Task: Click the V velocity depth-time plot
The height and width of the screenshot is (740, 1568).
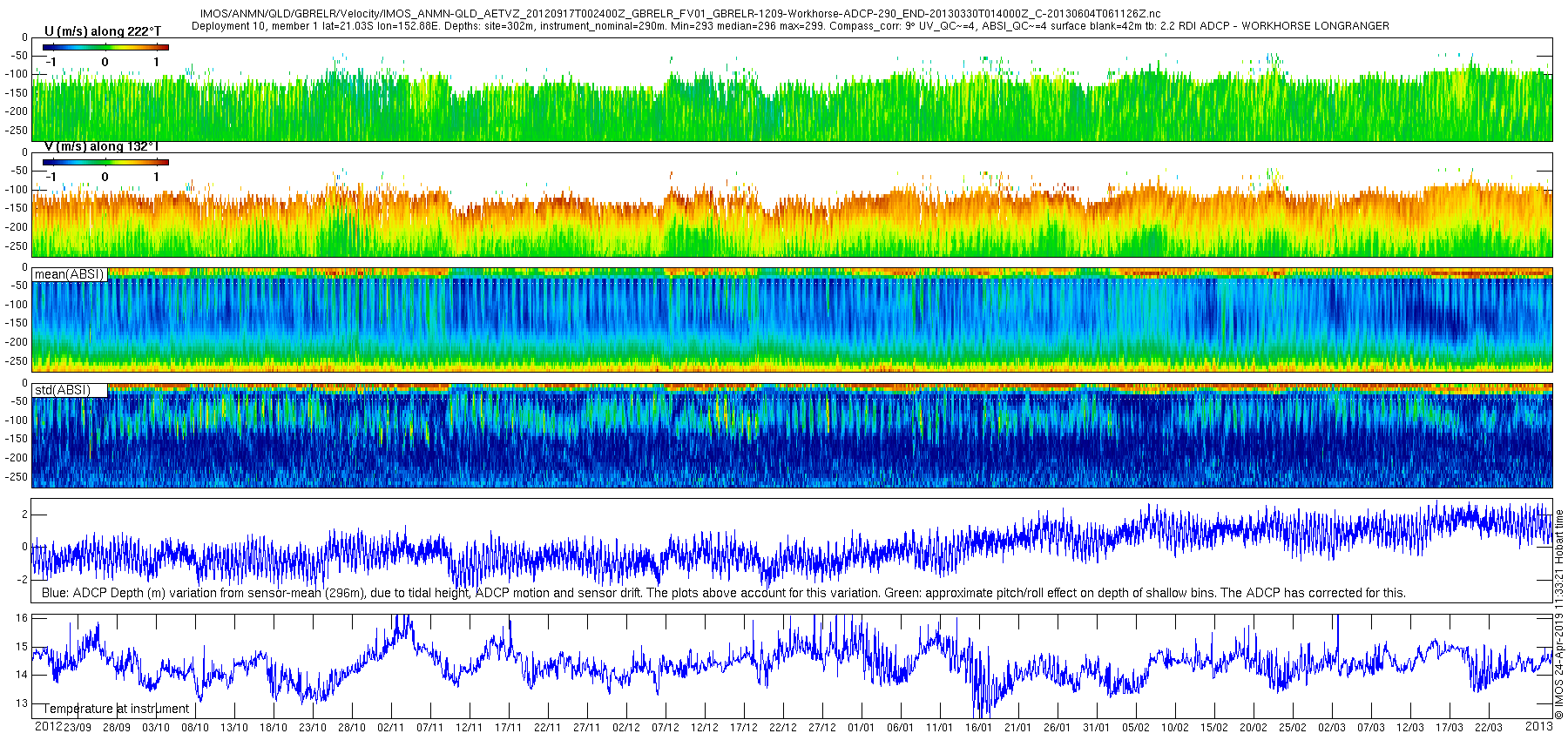Action: click(792, 205)
